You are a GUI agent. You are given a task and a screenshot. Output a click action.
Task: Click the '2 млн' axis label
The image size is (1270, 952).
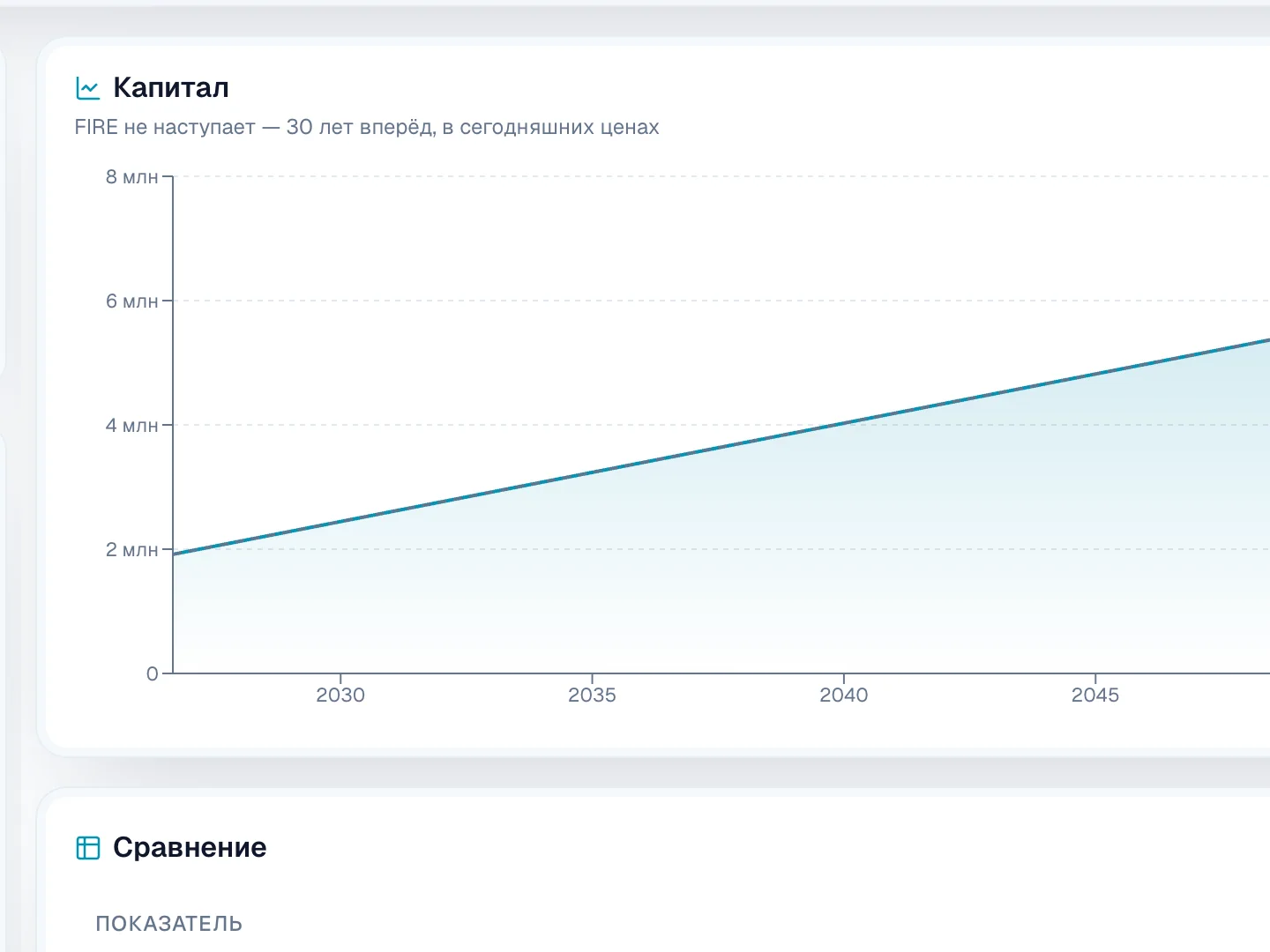[132, 549]
